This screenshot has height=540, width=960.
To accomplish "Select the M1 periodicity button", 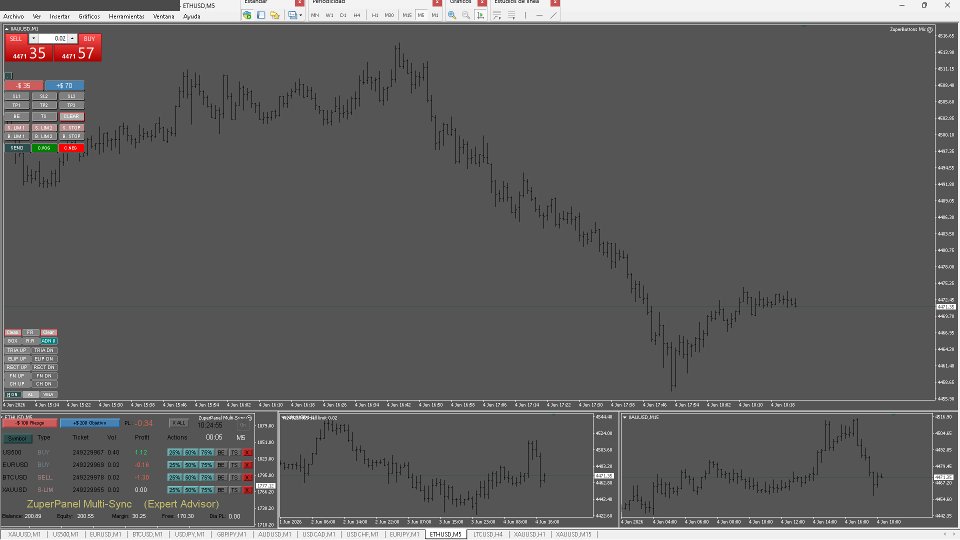I will [x=435, y=15].
